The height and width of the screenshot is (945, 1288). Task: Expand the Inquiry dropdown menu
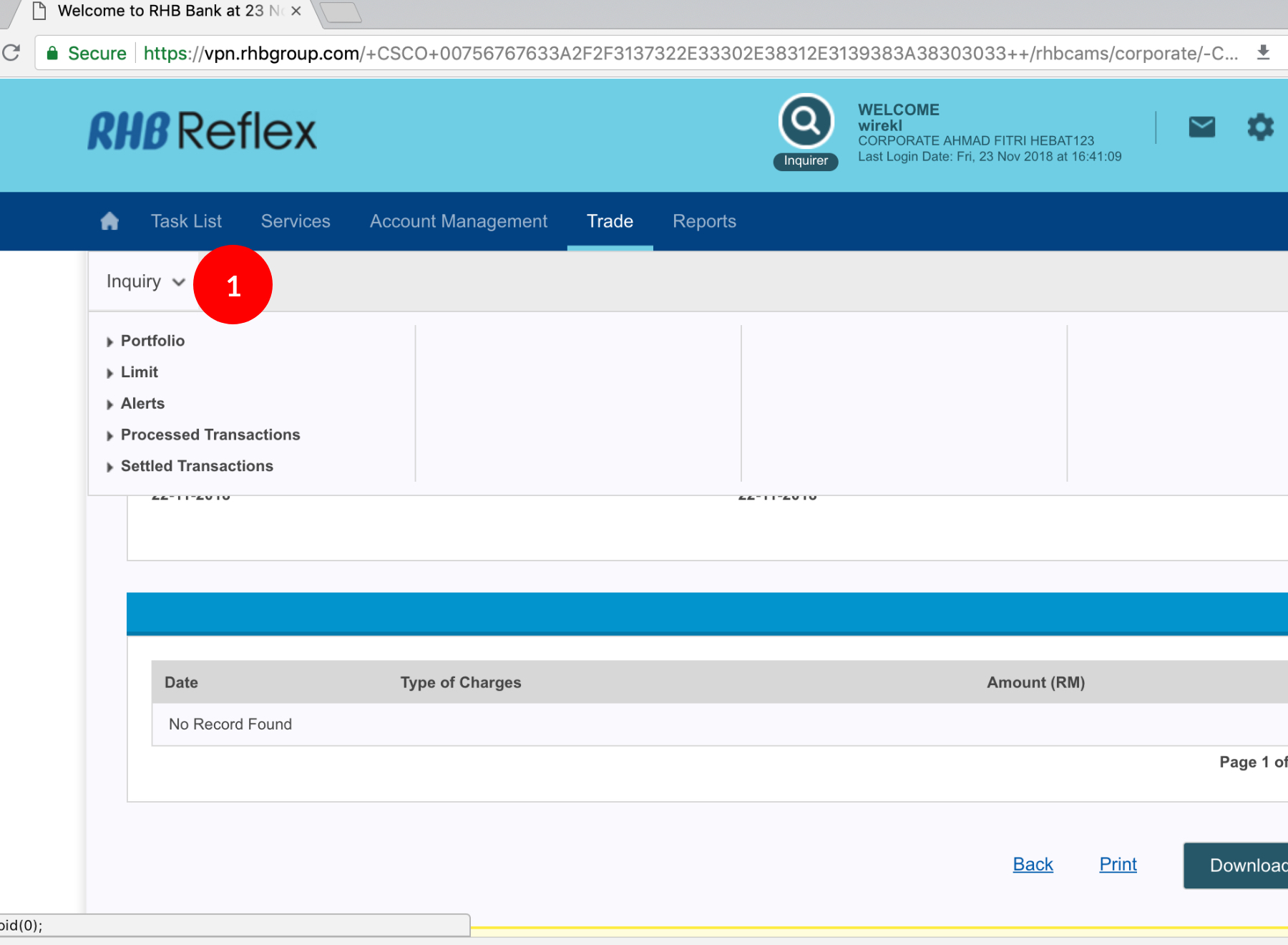[145, 281]
